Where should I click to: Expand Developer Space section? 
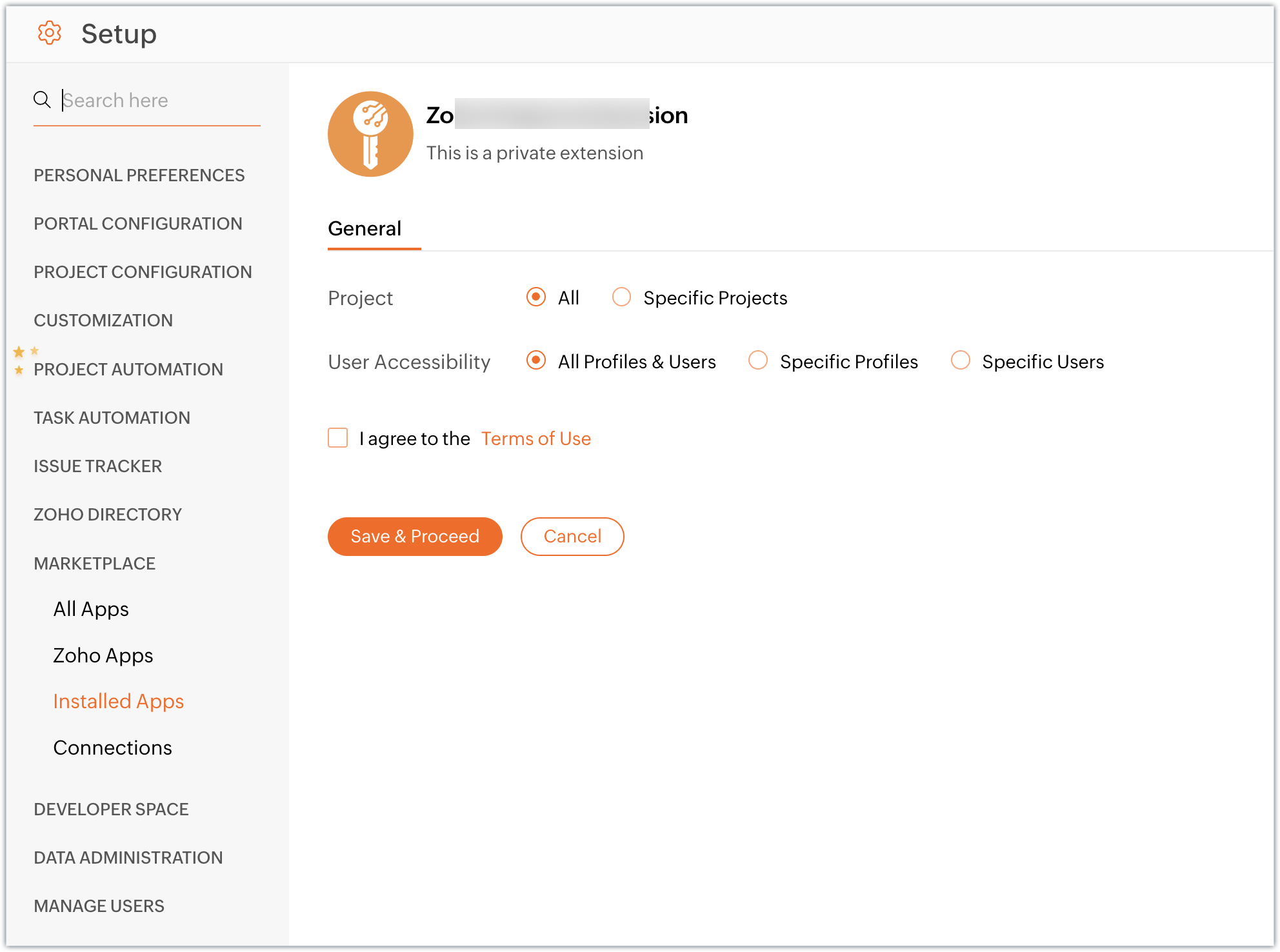tap(111, 809)
